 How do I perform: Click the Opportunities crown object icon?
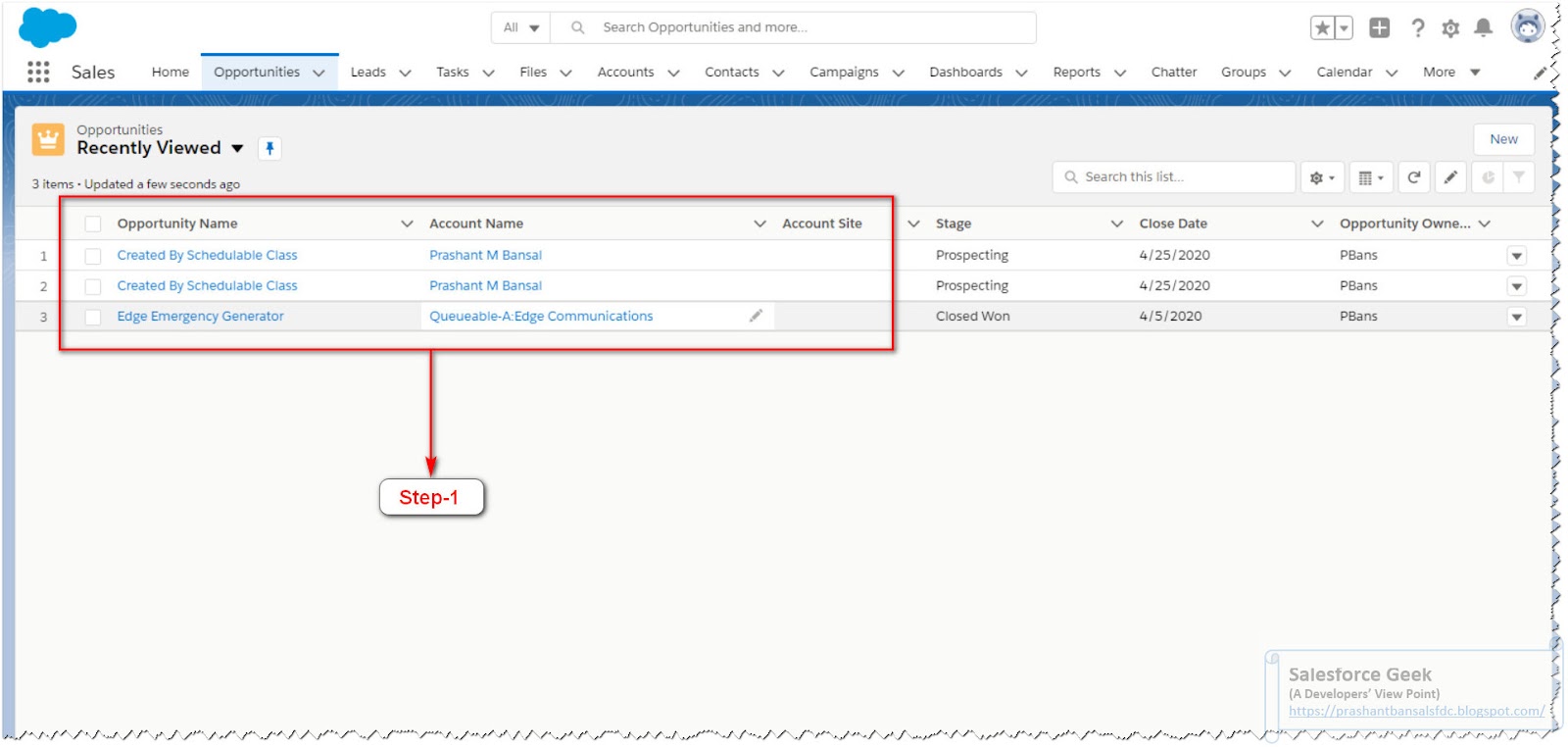coord(48,139)
